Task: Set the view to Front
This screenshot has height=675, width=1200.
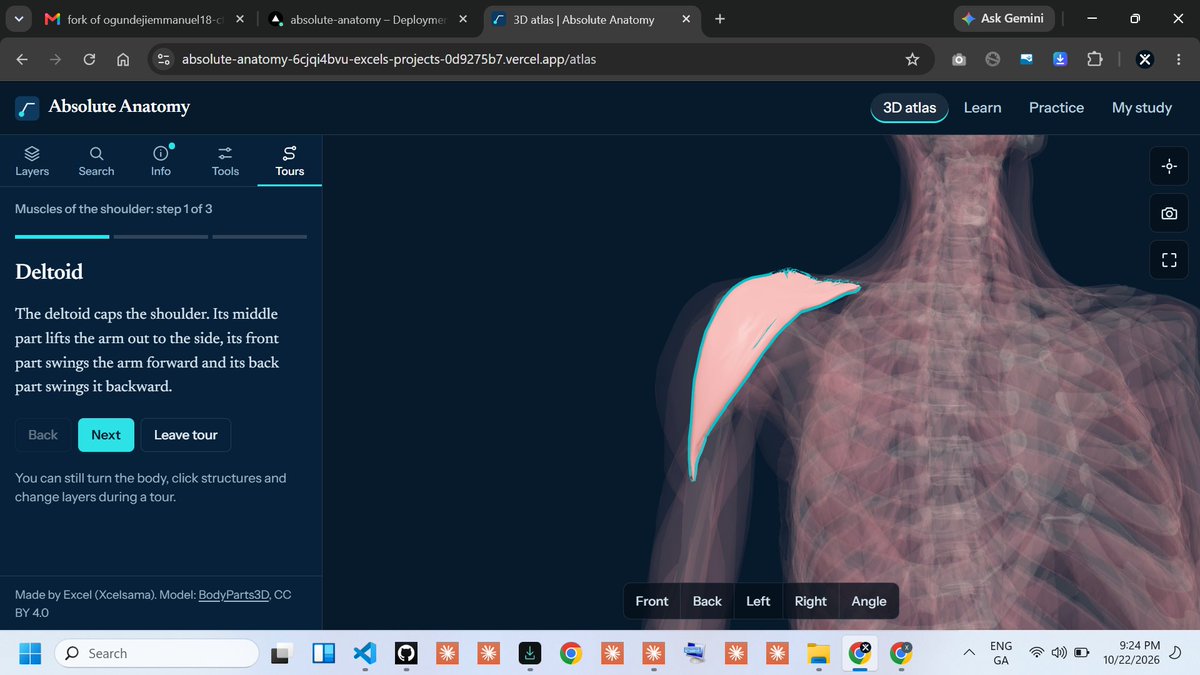Action: click(652, 601)
